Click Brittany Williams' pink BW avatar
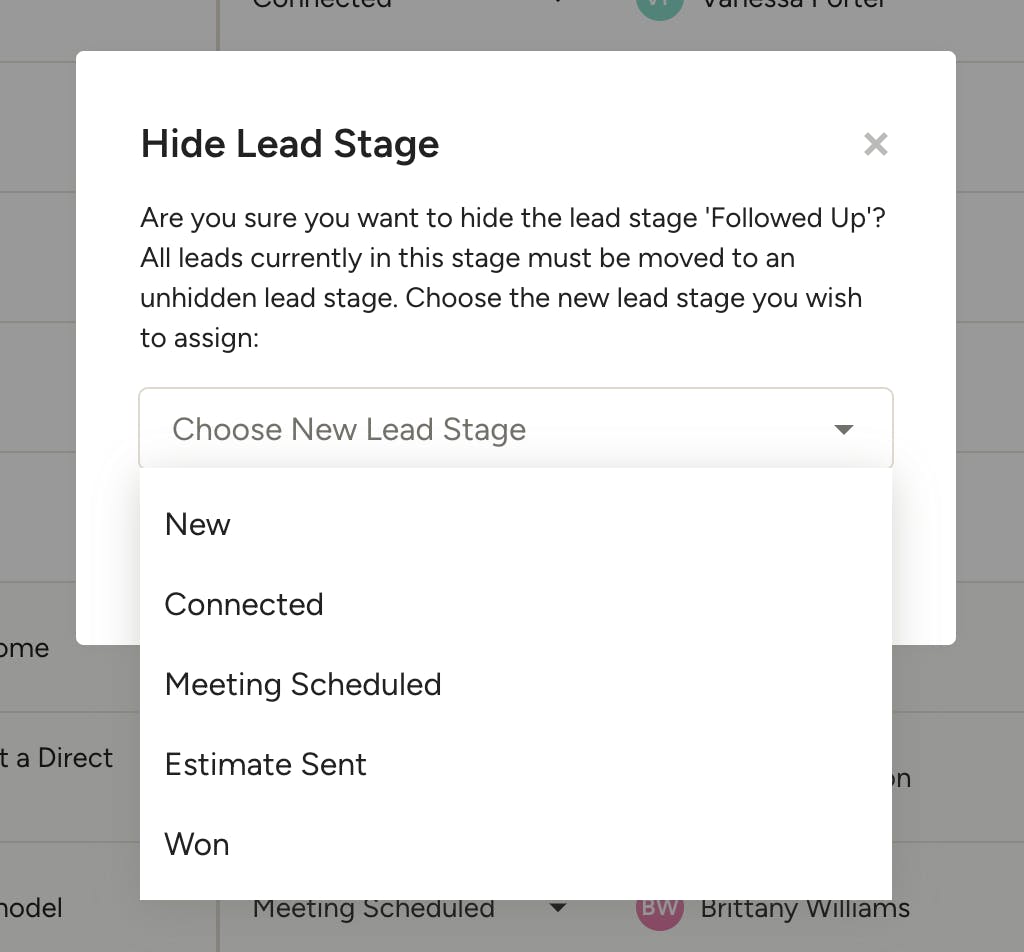 pyautogui.click(x=659, y=908)
